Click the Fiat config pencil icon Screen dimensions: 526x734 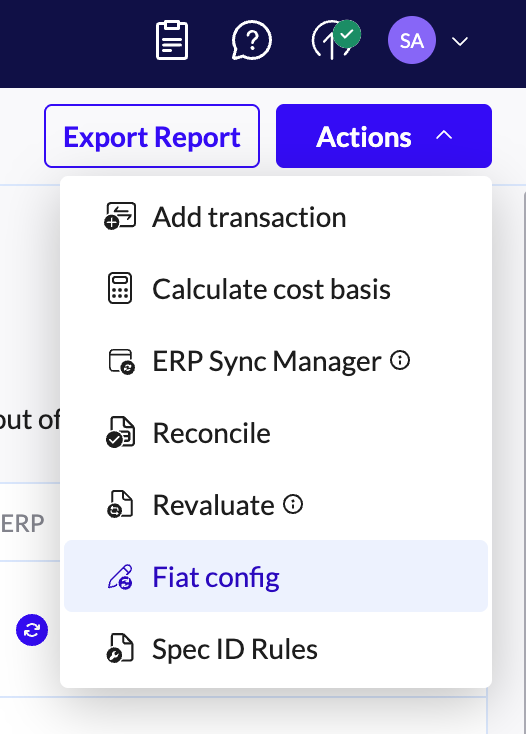(x=120, y=577)
